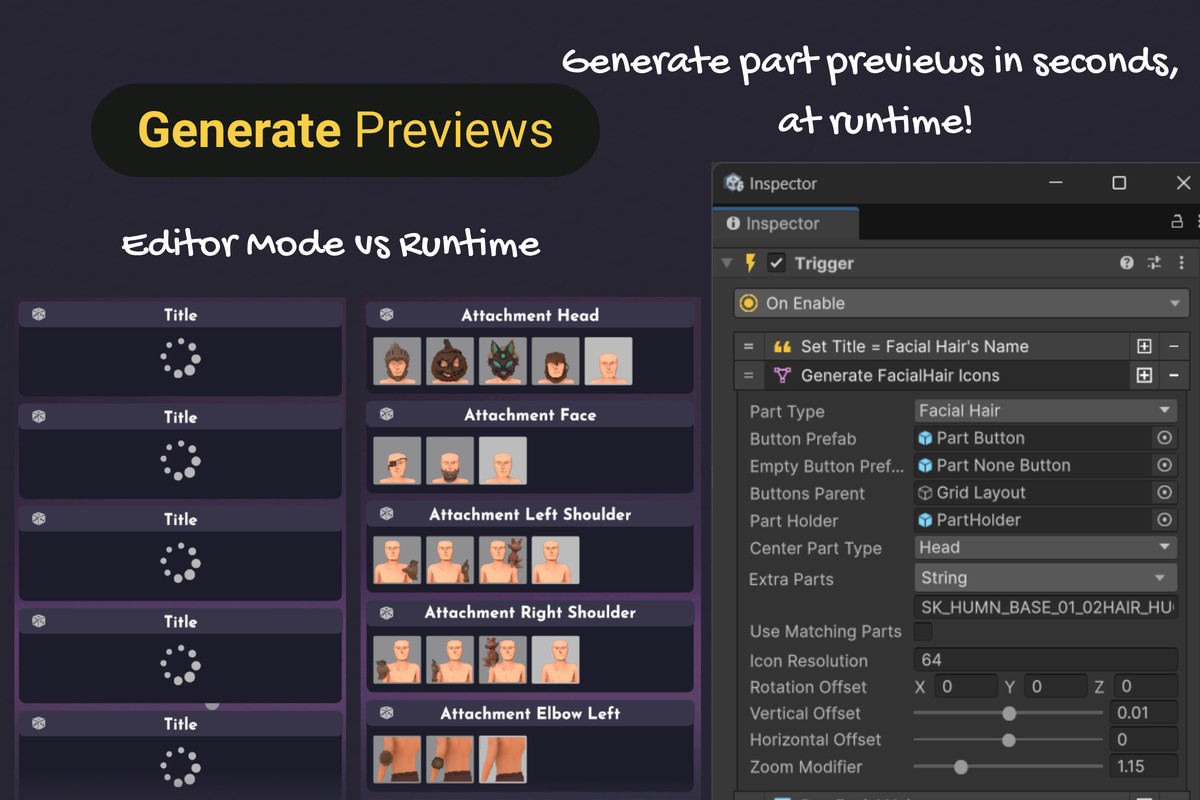Uncheck the Trigger component enable checkbox
The image size is (1200, 800).
[775, 263]
